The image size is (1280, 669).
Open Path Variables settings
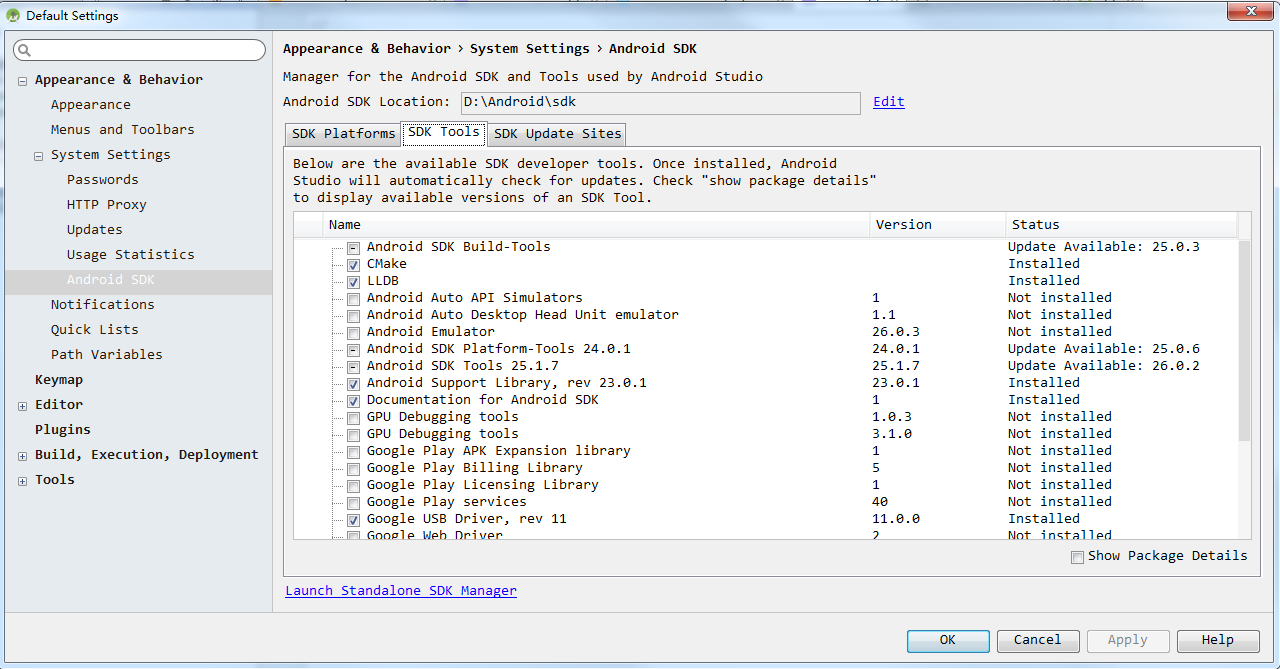pos(107,355)
